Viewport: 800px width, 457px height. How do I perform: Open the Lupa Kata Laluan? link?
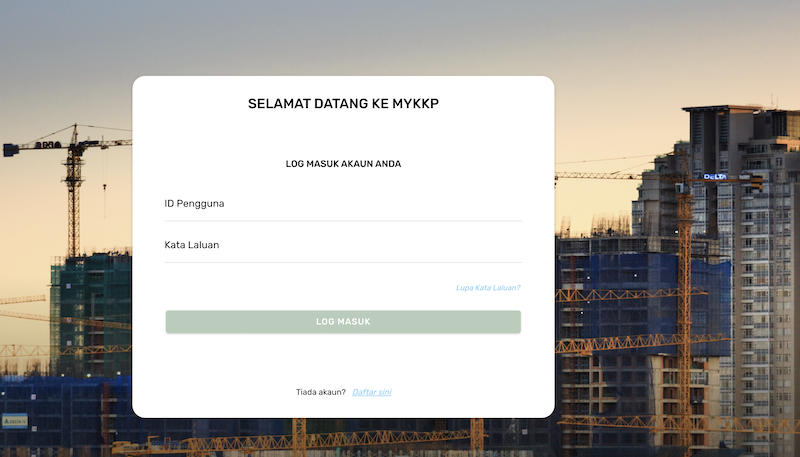pos(488,288)
